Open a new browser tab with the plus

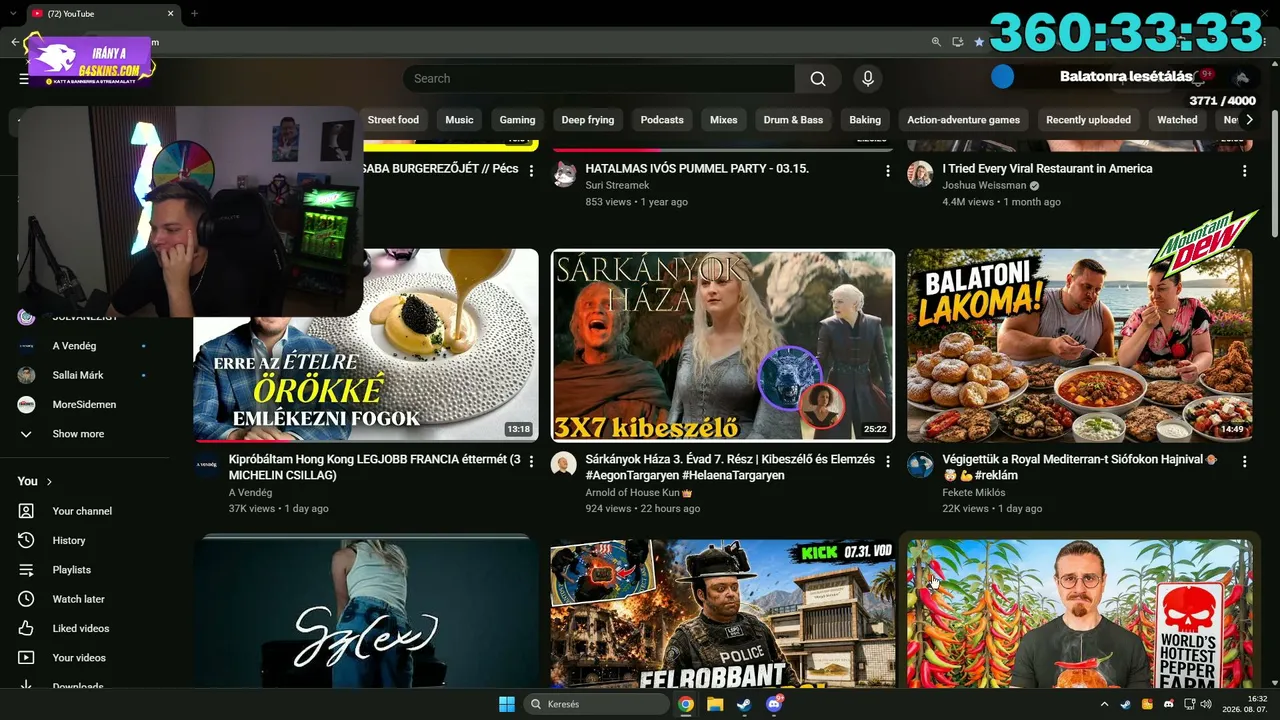(x=194, y=14)
